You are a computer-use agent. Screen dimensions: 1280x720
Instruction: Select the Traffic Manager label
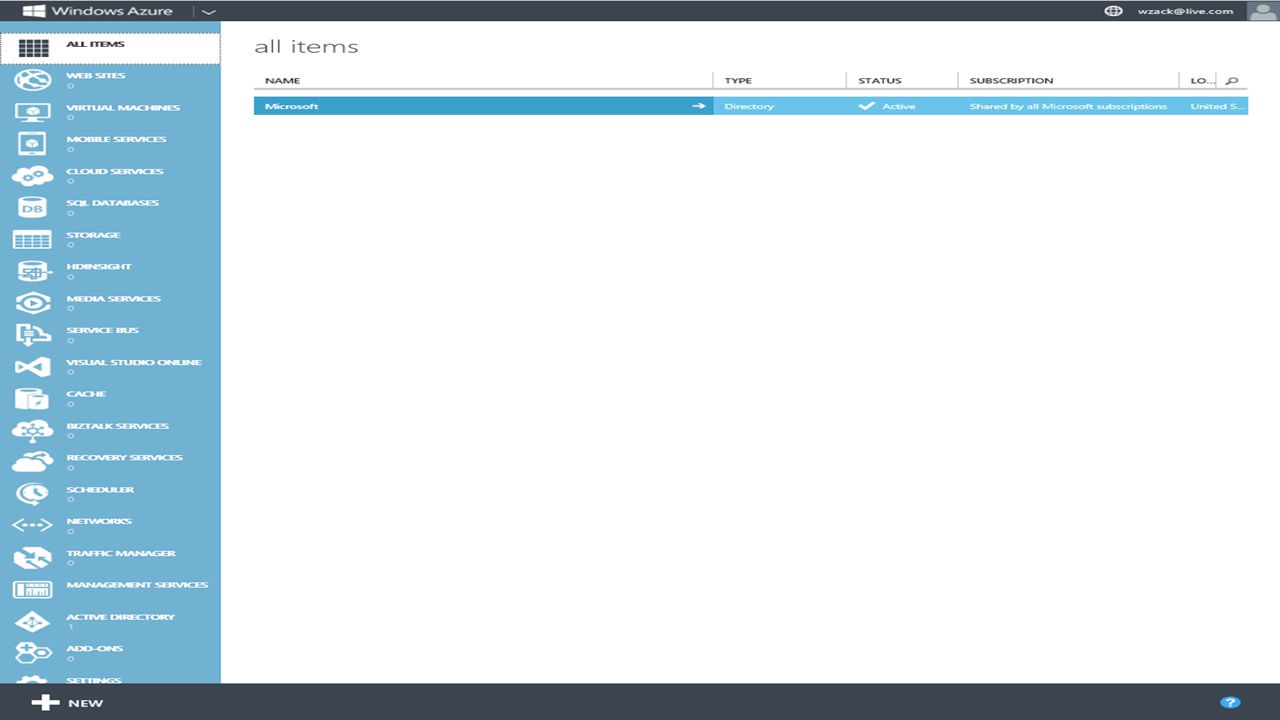[121, 553]
